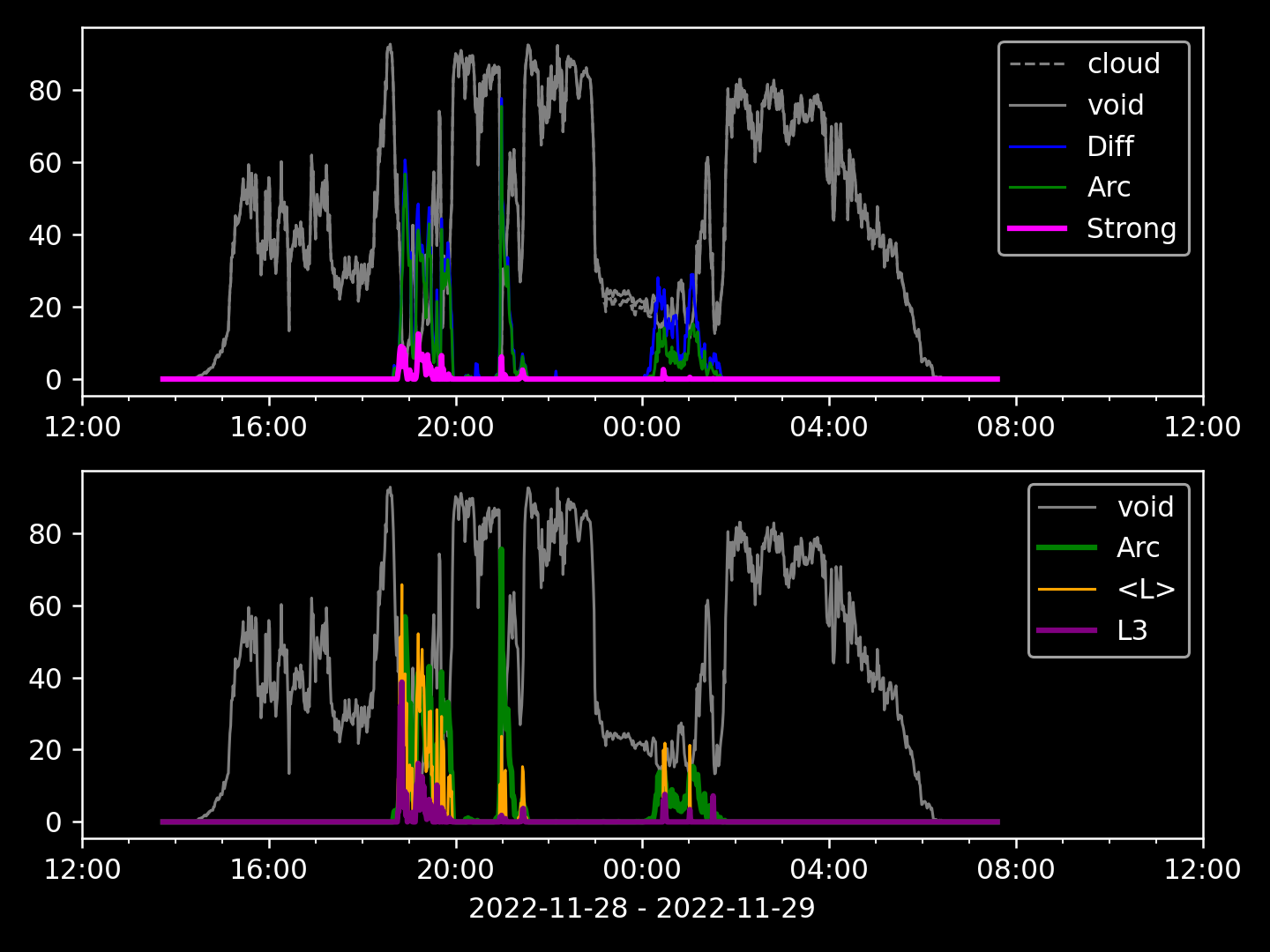Viewport: 1270px width, 952px height.
Task: Click "20:00" tick label on lower chart
Action: [x=456, y=870]
